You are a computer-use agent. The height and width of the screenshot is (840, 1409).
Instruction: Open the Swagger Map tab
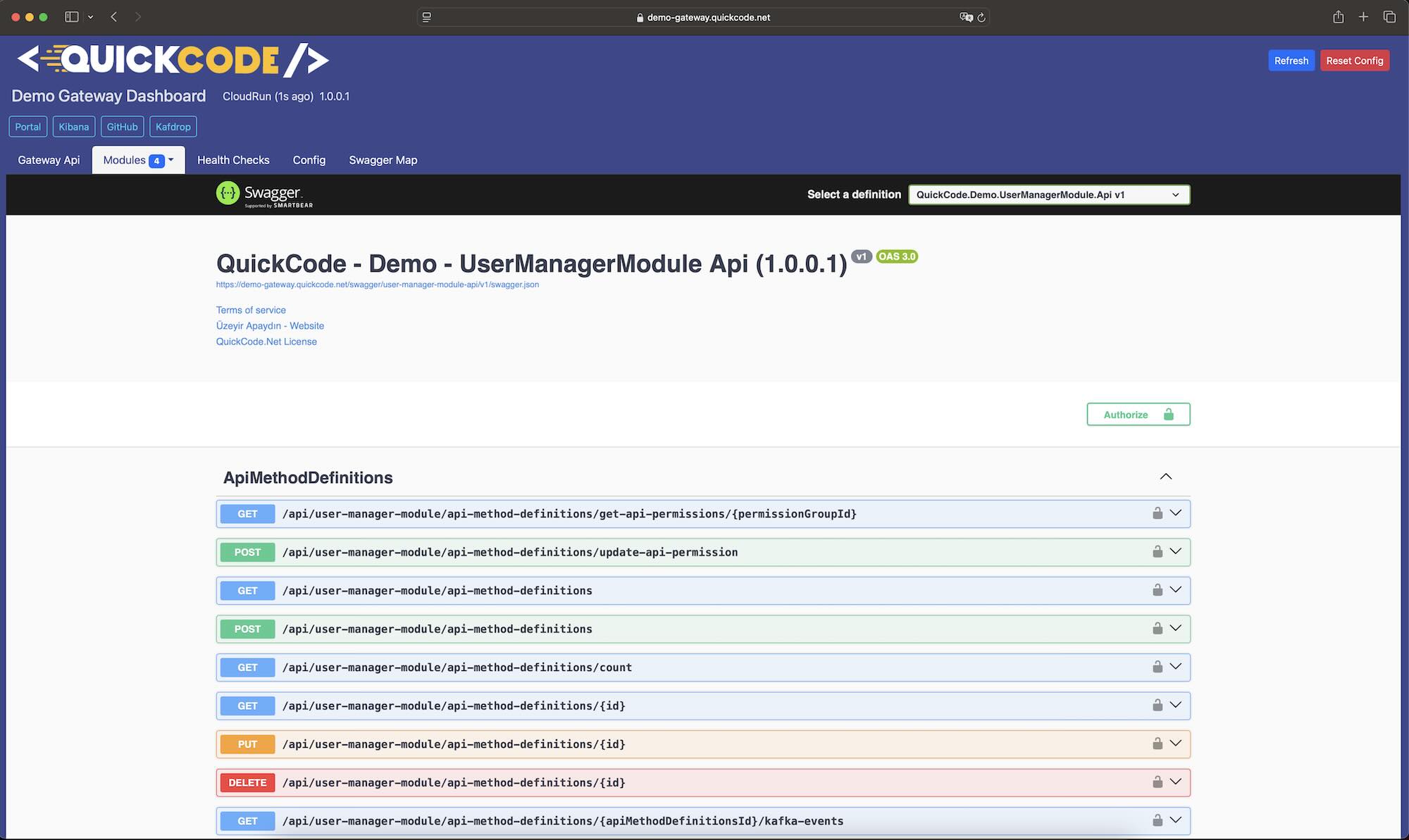383,160
